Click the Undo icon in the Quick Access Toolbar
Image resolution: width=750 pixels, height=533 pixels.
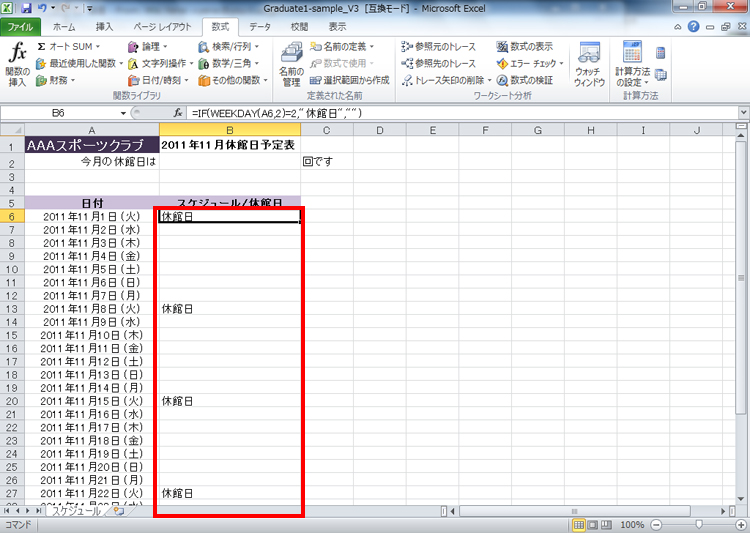[42, 8]
